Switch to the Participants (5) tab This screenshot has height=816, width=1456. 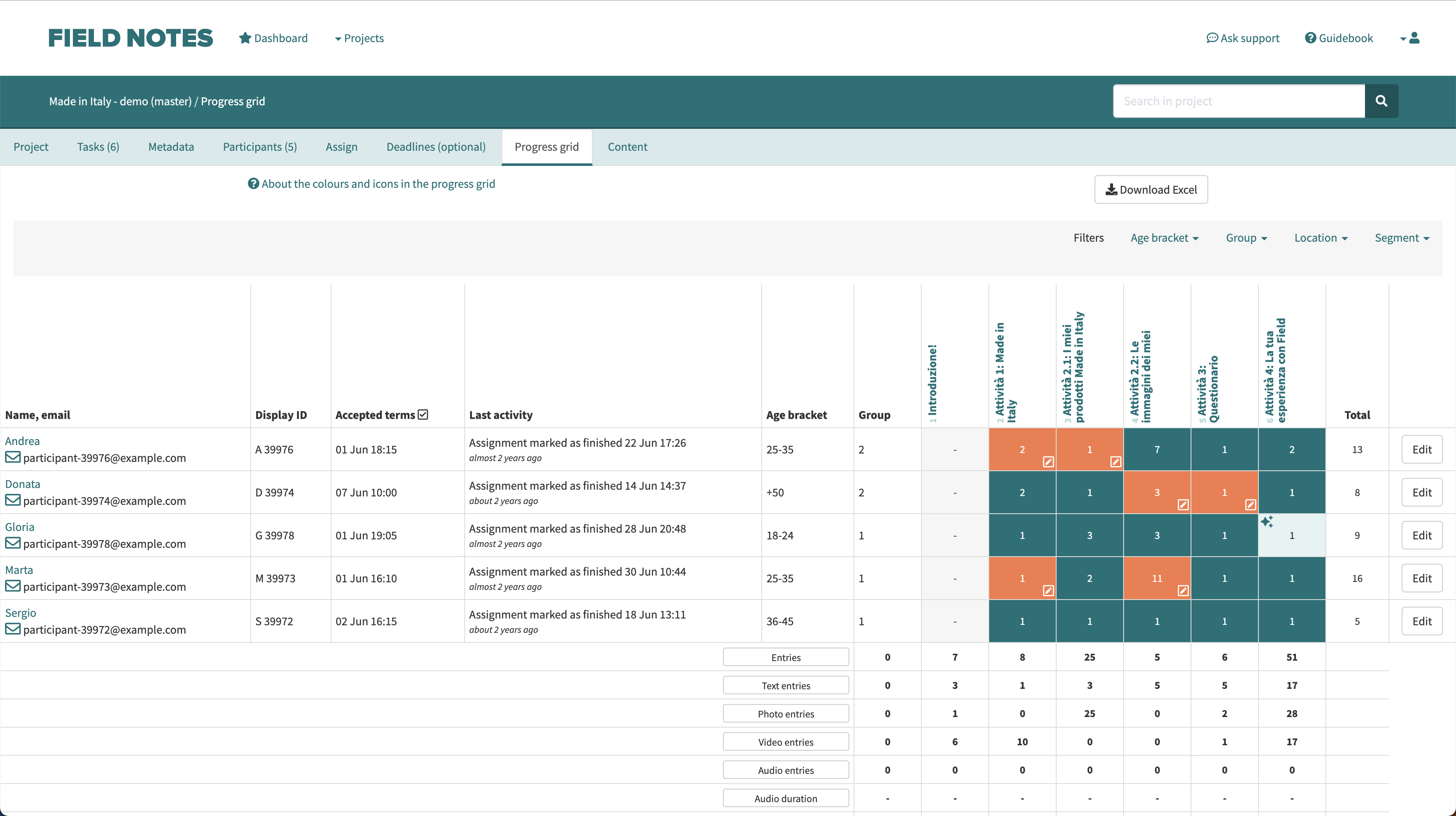260,147
